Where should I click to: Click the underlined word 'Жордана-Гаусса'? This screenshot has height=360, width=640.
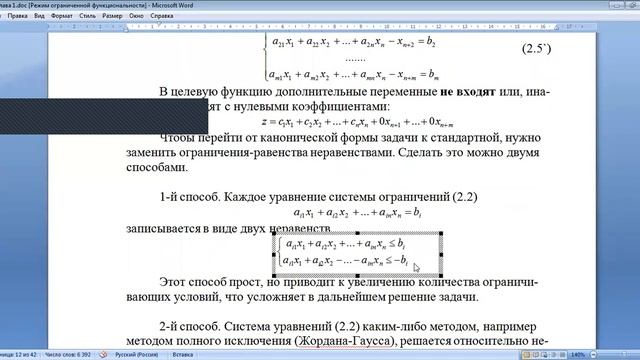pos(344,341)
